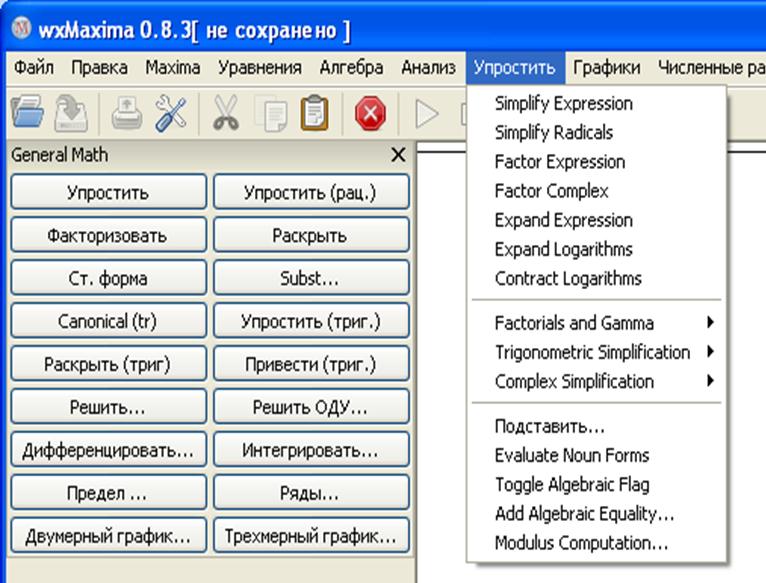Click the Open file folder icon
766x583 pixels.
[x=27, y=113]
